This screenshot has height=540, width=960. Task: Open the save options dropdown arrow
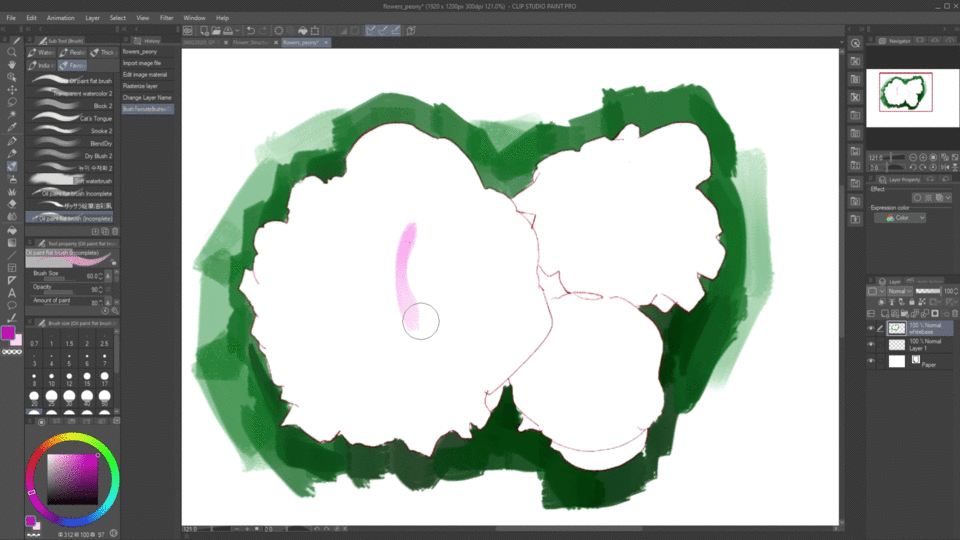[237, 30]
